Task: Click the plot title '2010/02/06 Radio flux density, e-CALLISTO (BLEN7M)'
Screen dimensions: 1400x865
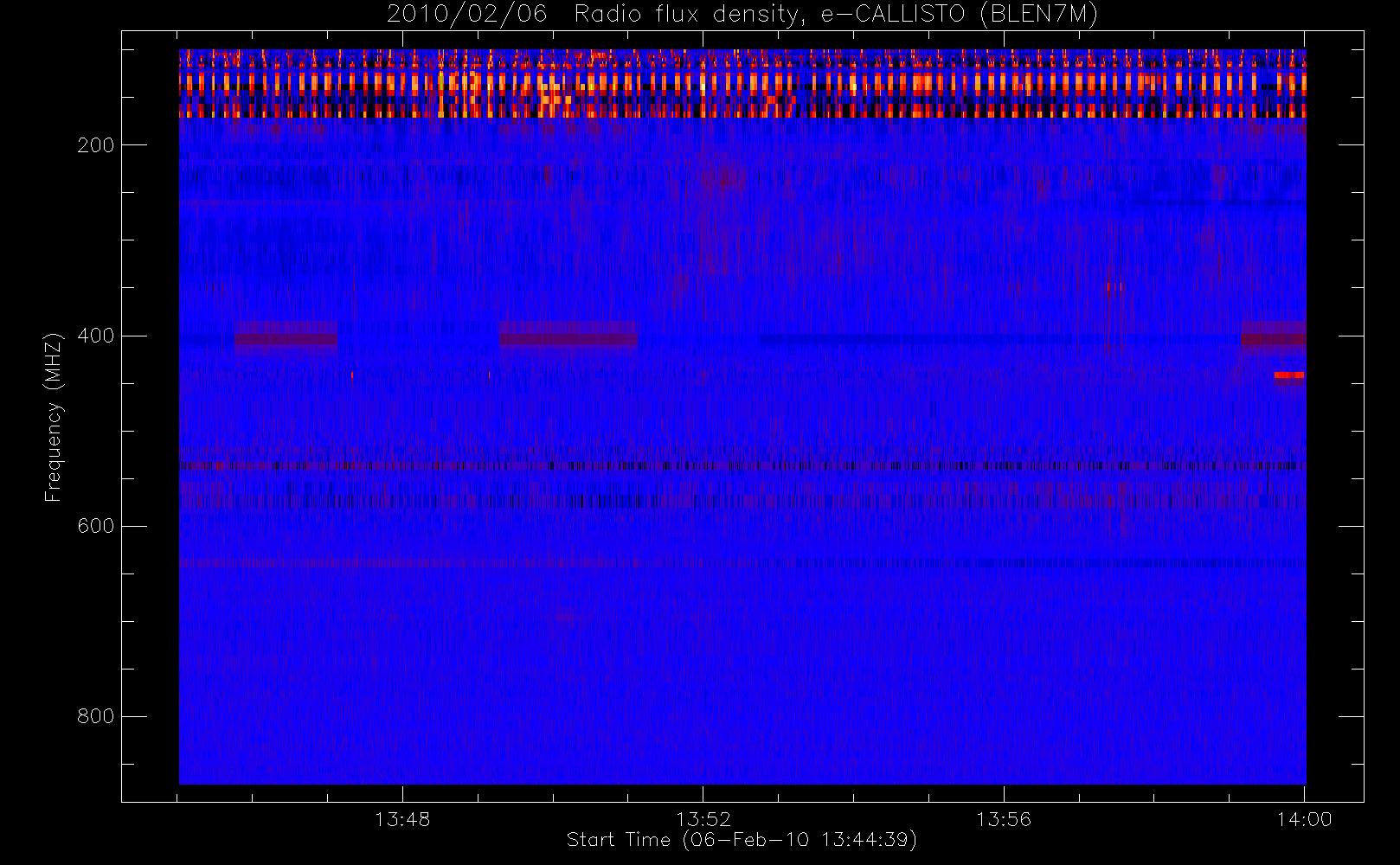Action: pos(742,15)
